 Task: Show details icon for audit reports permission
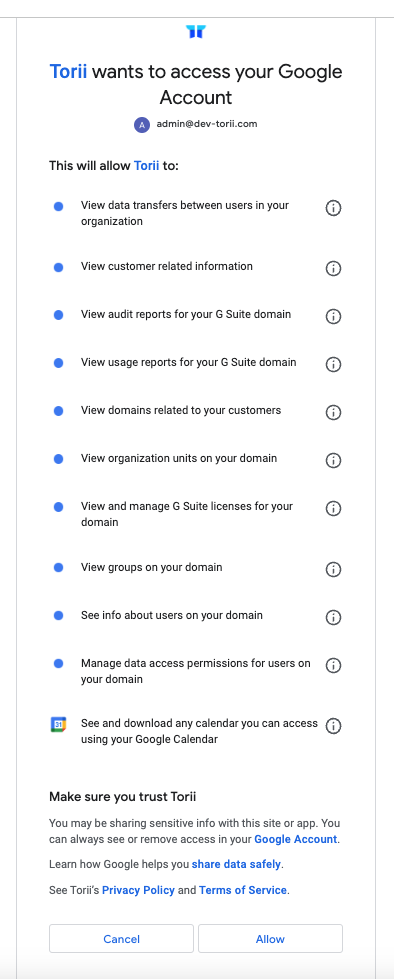(x=333, y=317)
